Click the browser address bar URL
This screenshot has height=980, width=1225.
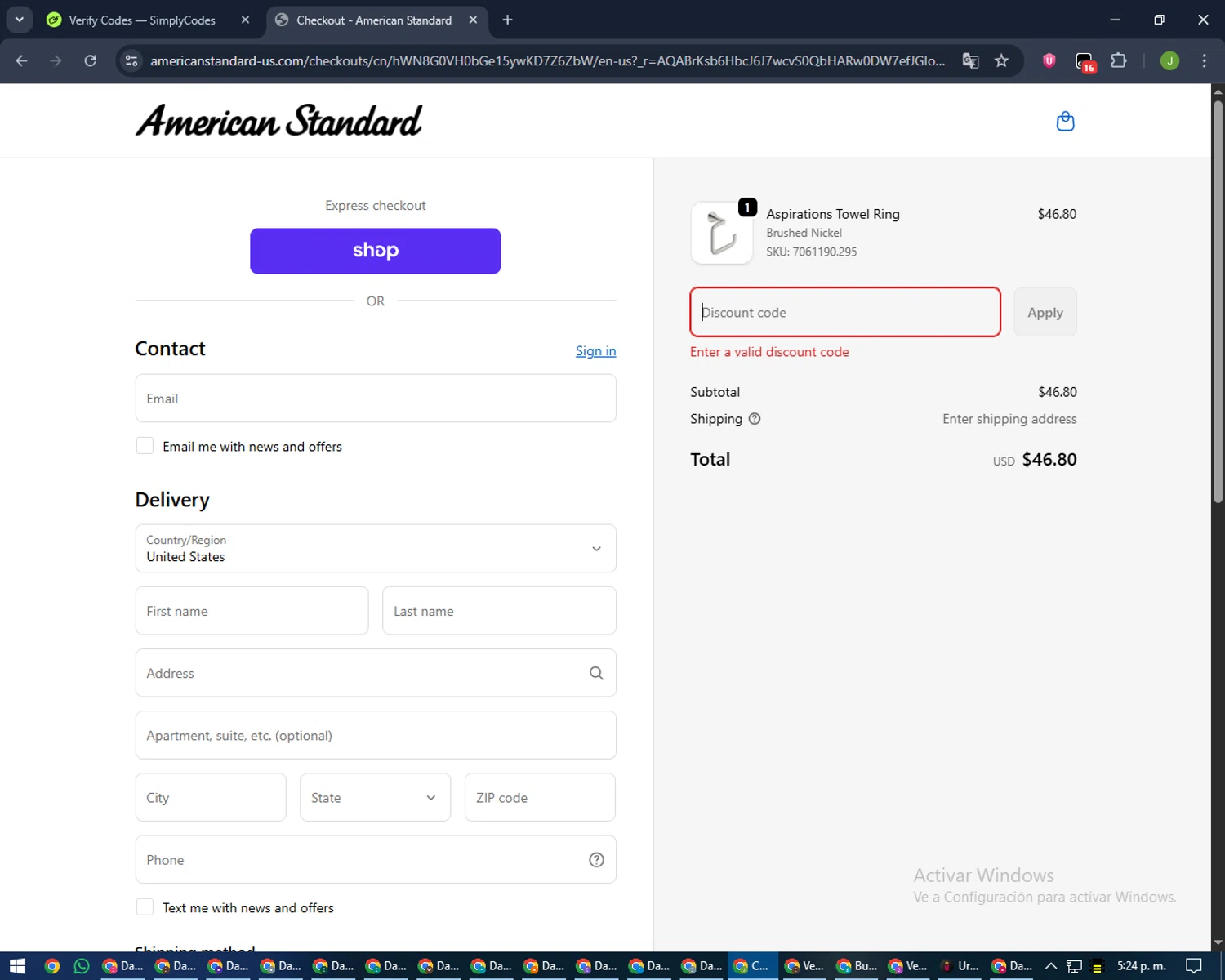click(547, 60)
